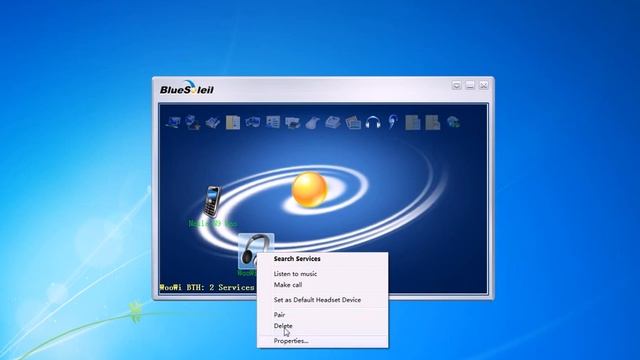The width and height of the screenshot is (640, 360).
Task: Click the File Transfer folder service icon
Action: click(x=233, y=122)
